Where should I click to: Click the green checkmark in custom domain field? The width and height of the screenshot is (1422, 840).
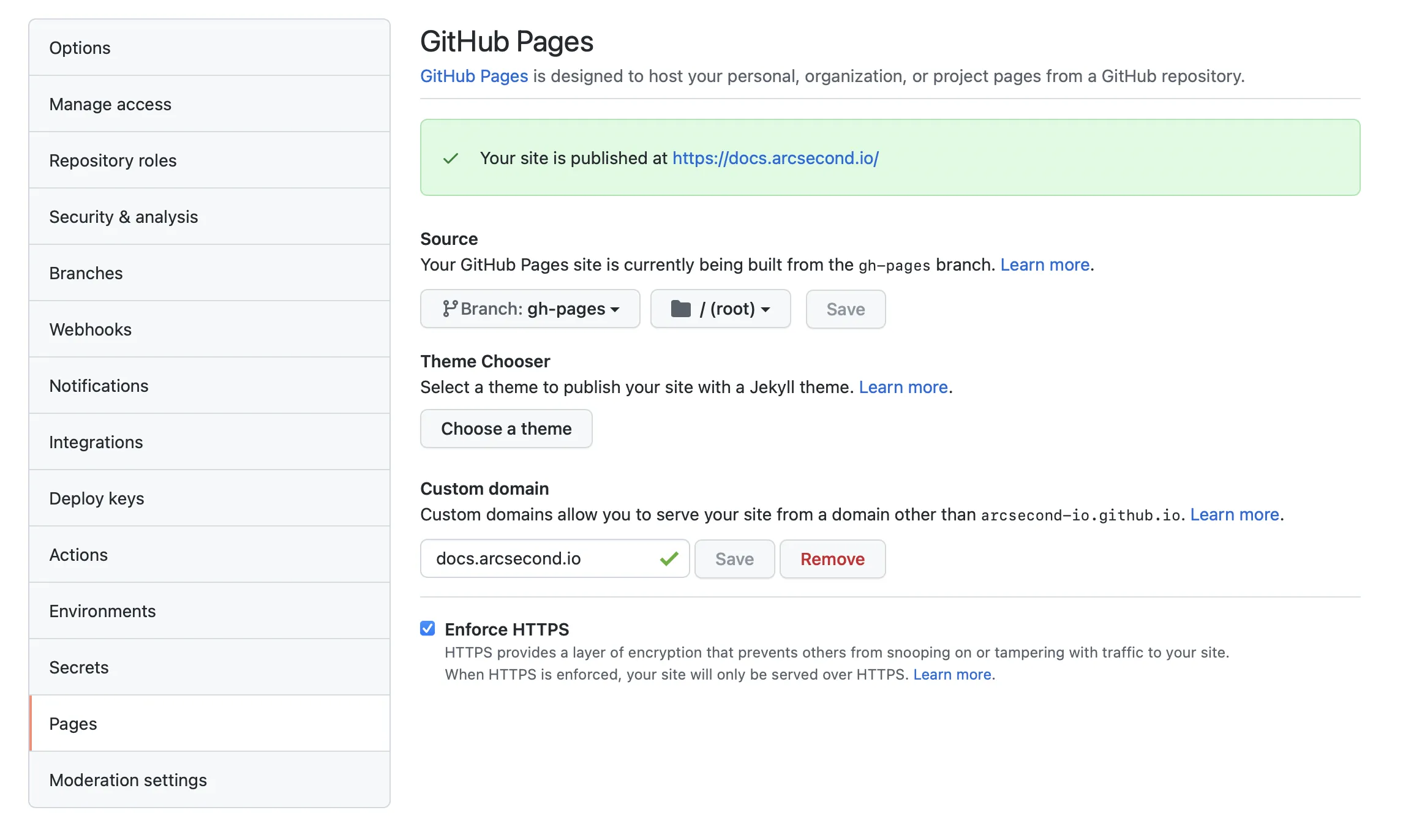[x=669, y=558]
